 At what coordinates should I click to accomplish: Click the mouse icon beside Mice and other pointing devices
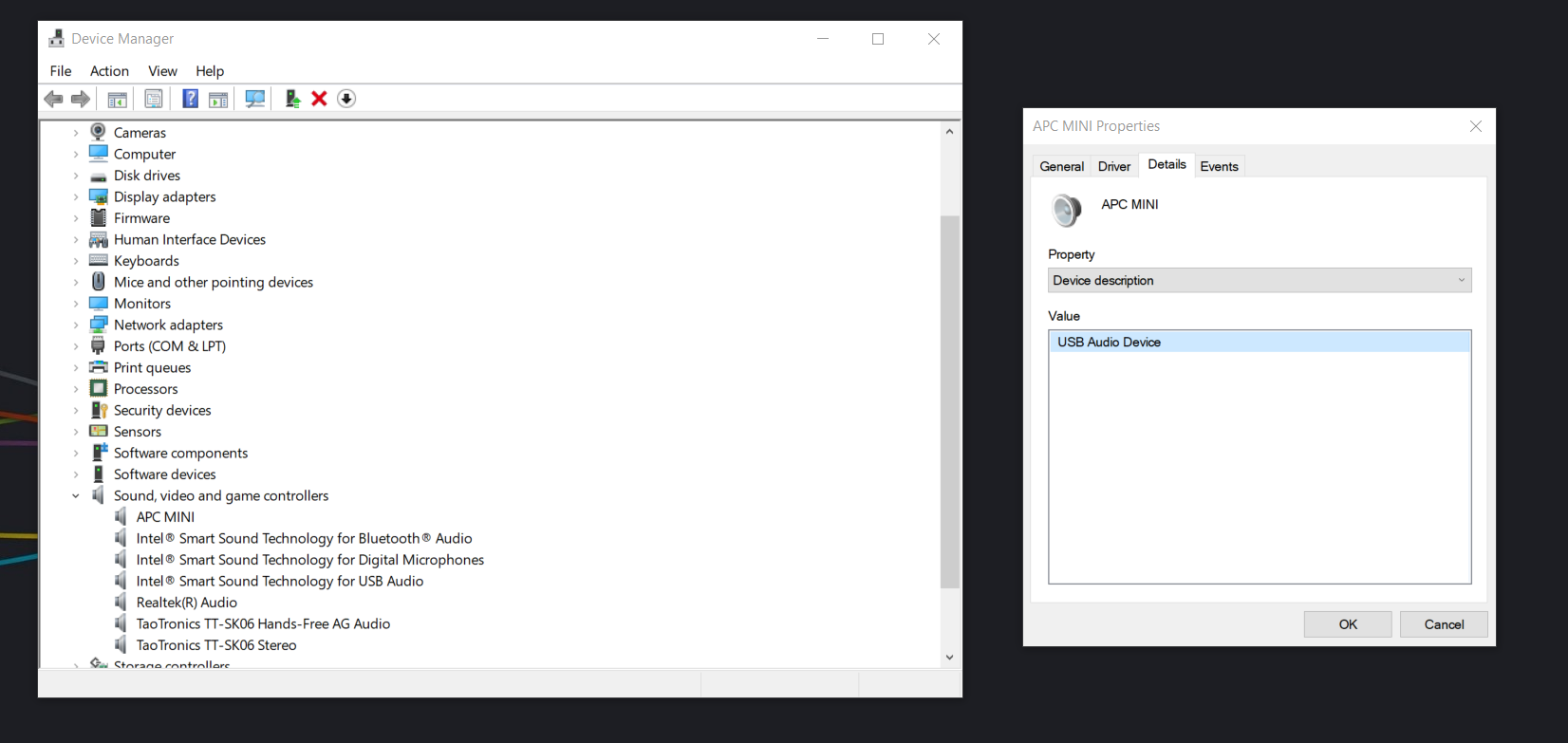99,282
